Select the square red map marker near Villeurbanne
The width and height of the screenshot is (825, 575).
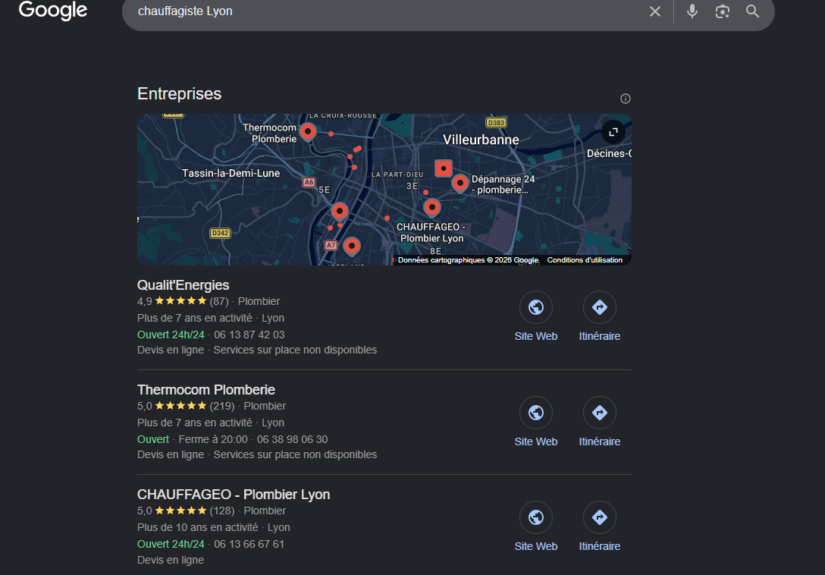(x=444, y=168)
